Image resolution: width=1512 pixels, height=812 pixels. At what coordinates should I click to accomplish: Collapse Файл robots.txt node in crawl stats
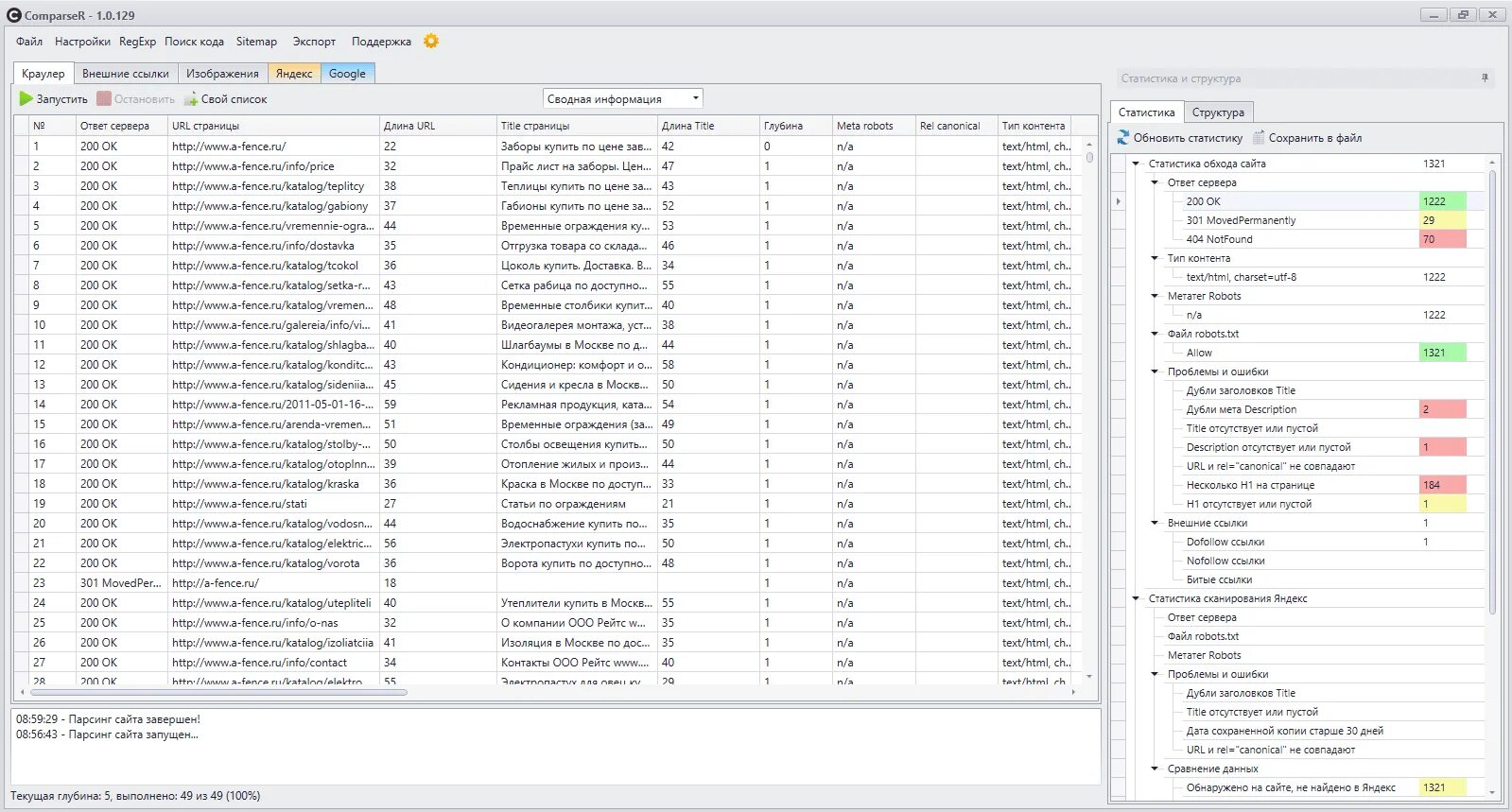pyautogui.click(x=1156, y=334)
